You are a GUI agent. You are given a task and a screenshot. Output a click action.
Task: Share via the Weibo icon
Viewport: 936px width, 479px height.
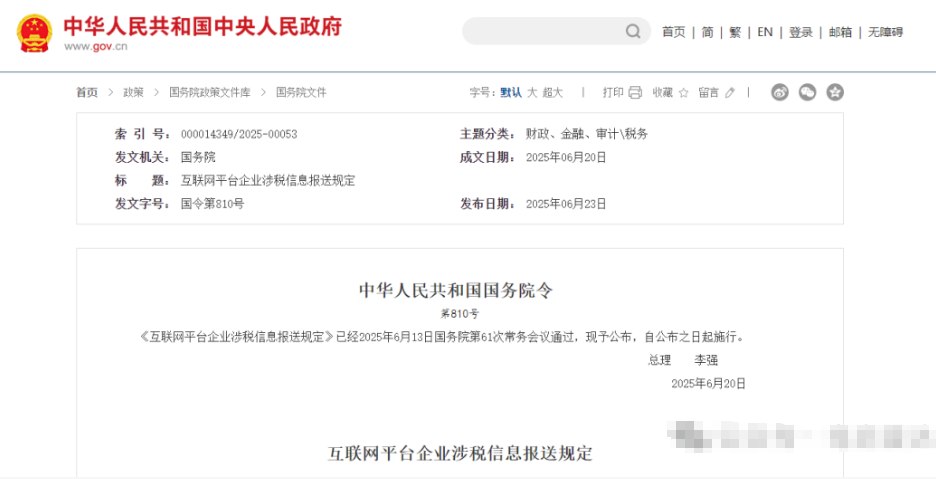tap(780, 92)
